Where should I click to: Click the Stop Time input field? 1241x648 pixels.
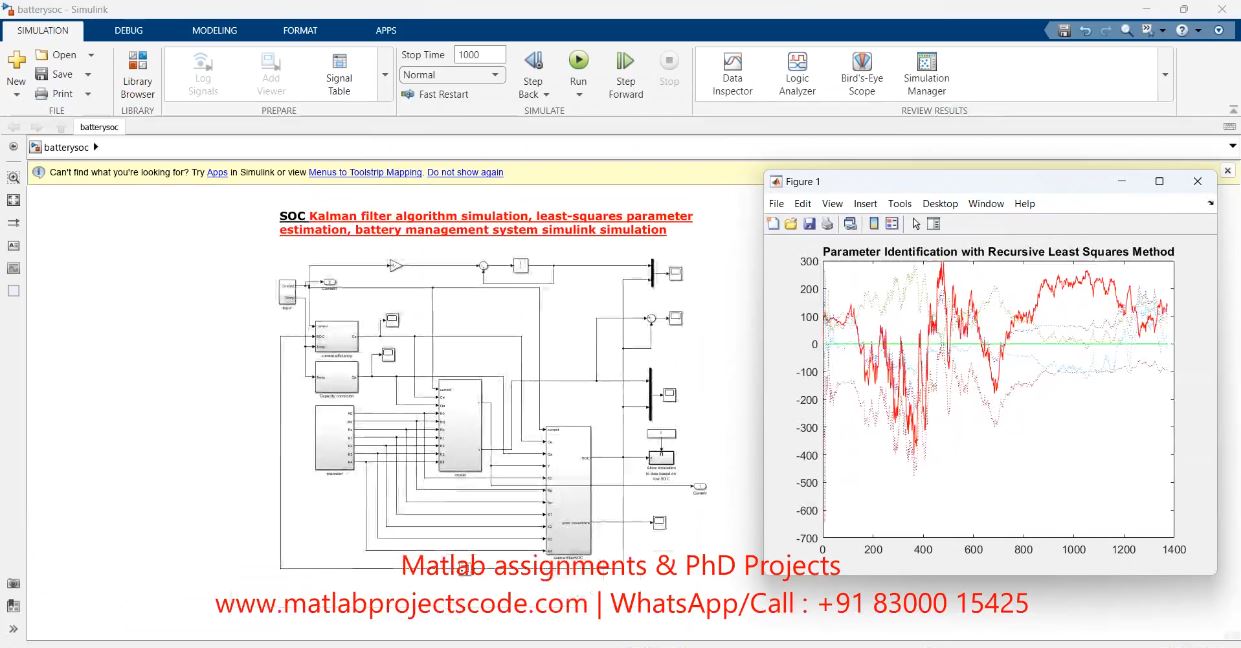click(x=480, y=55)
